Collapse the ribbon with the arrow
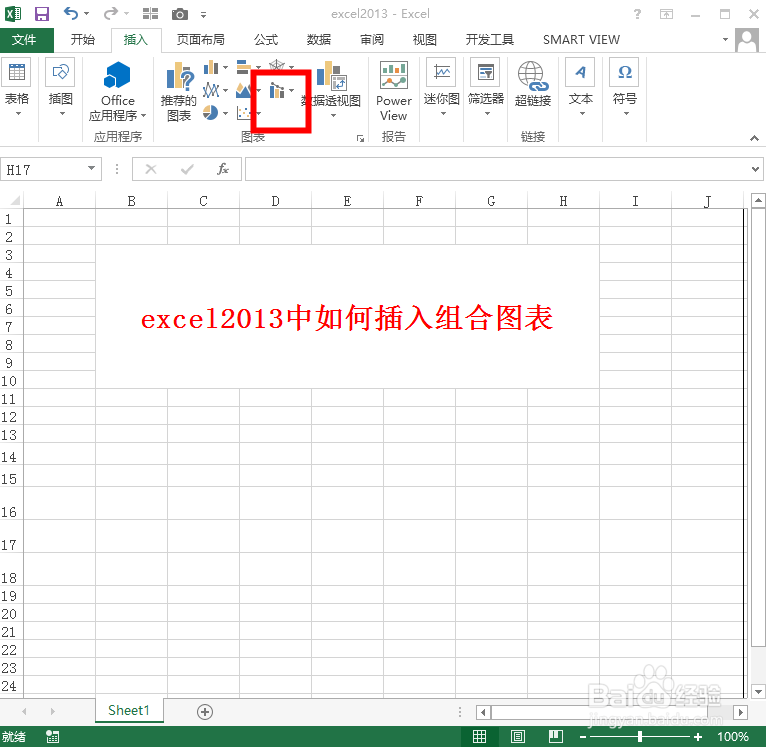The height and width of the screenshot is (747, 766). point(754,139)
